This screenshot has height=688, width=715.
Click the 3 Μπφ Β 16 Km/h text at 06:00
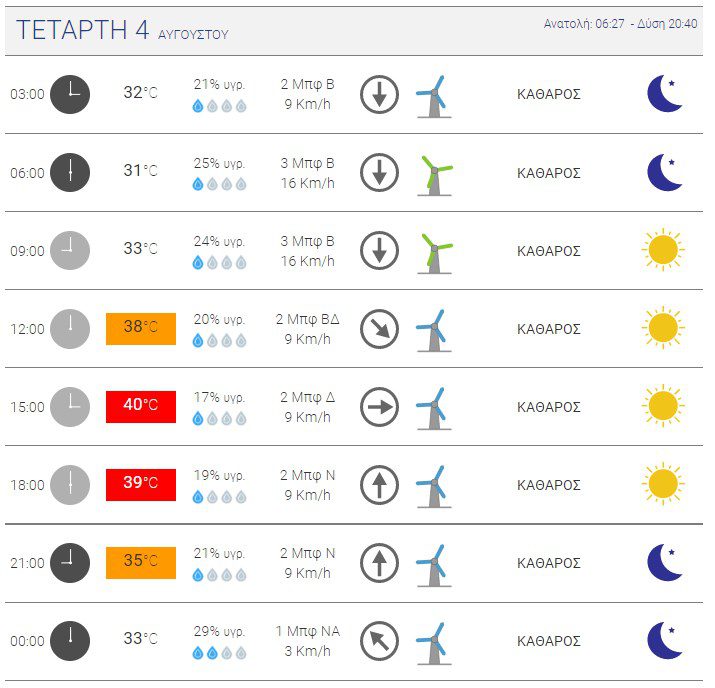pyautogui.click(x=308, y=173)
